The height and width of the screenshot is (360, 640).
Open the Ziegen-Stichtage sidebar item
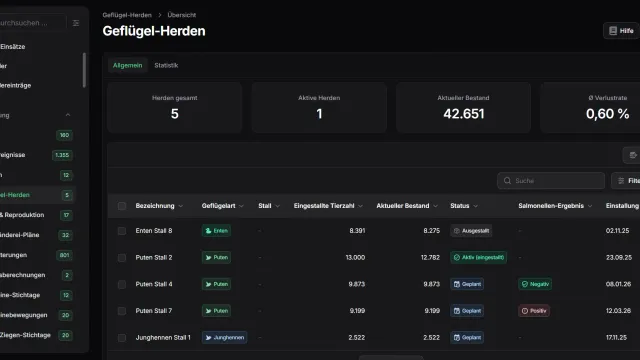tap(38, 335)
